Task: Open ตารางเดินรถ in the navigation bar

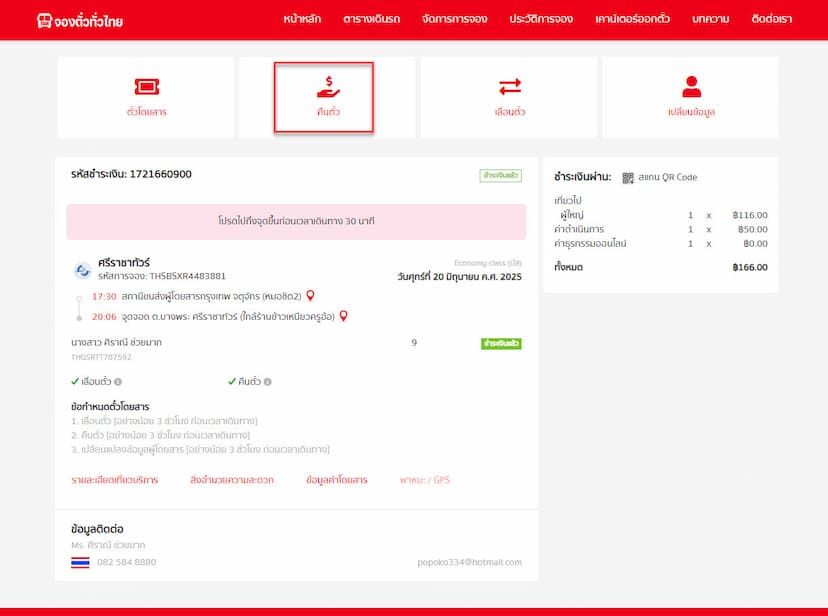Action: point(371,19)
